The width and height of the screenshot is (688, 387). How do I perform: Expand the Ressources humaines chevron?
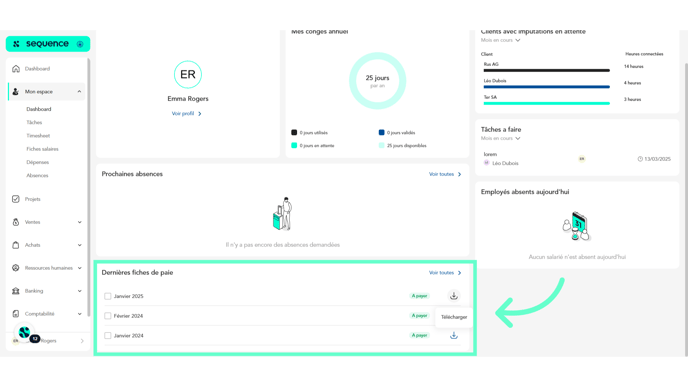[79, 268]
